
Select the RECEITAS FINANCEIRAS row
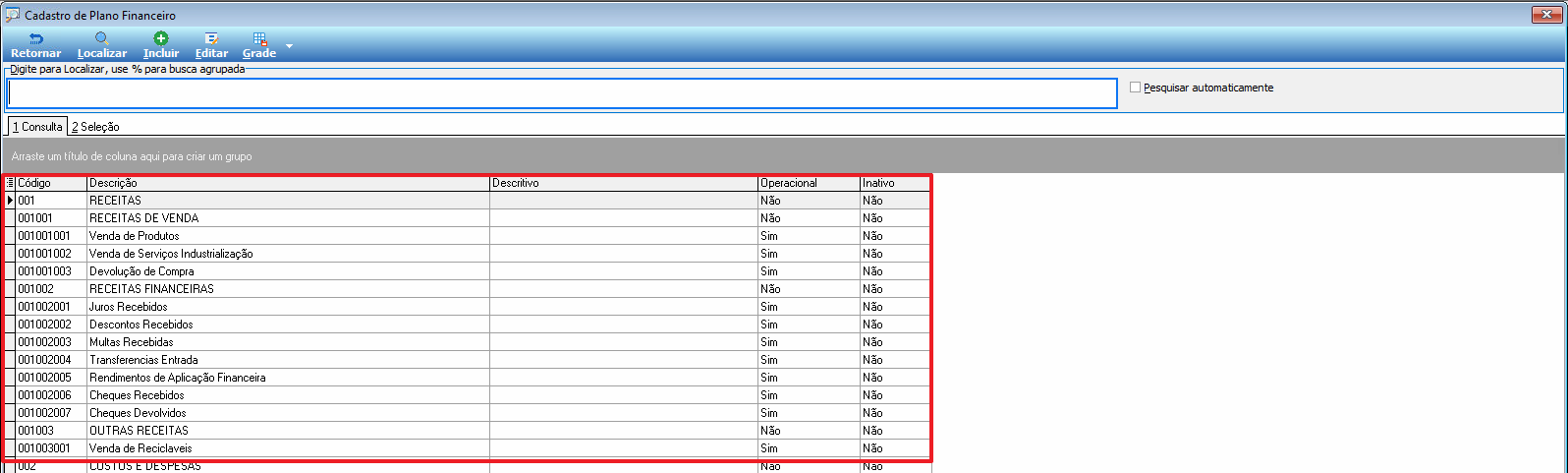[468, 289]
